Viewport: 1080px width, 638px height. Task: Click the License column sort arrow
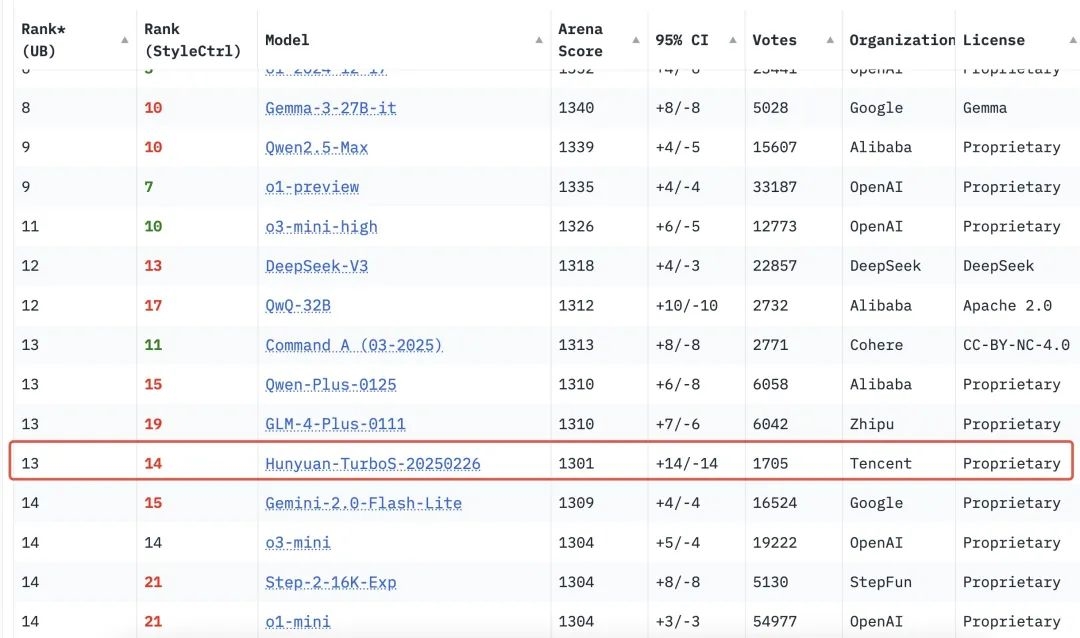pyautogui.click(x=1070, y=40)
